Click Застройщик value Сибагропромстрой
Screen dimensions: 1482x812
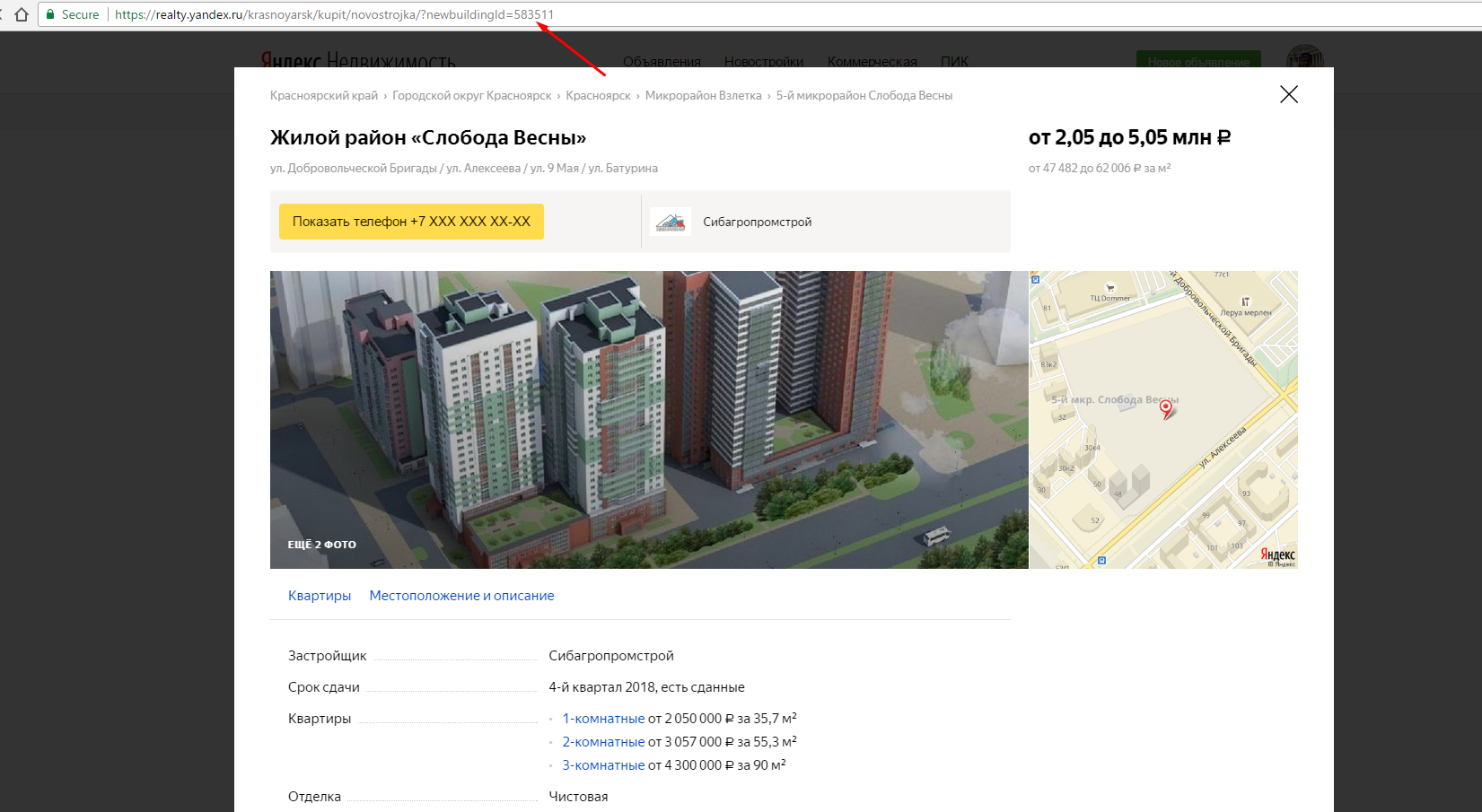click(611, 656)
